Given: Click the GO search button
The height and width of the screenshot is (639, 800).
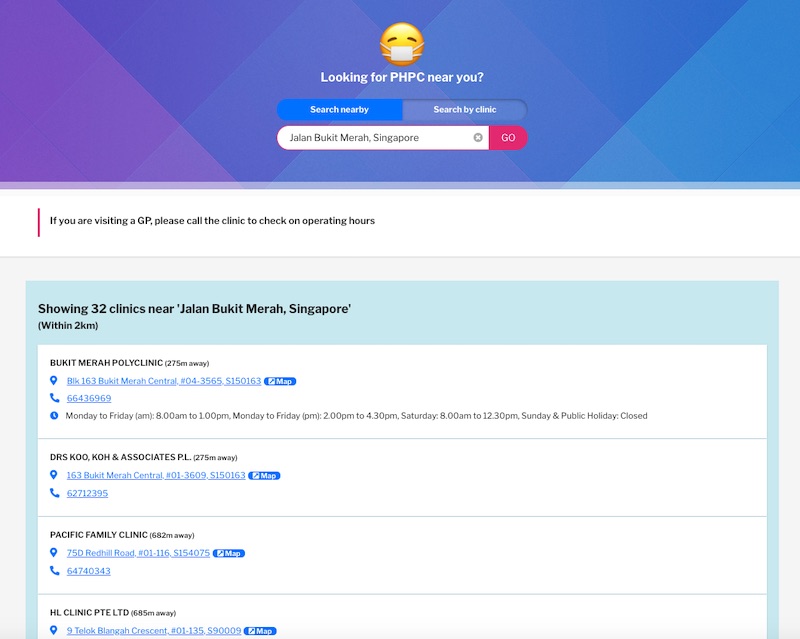Looking at the screenshot, I should pyautogui.click(x=508, y=138).
